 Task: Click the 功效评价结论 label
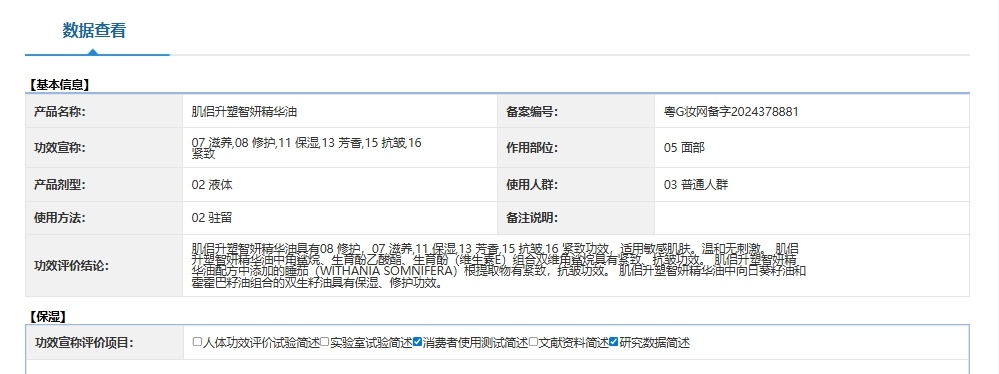click(x=71, y=266)
